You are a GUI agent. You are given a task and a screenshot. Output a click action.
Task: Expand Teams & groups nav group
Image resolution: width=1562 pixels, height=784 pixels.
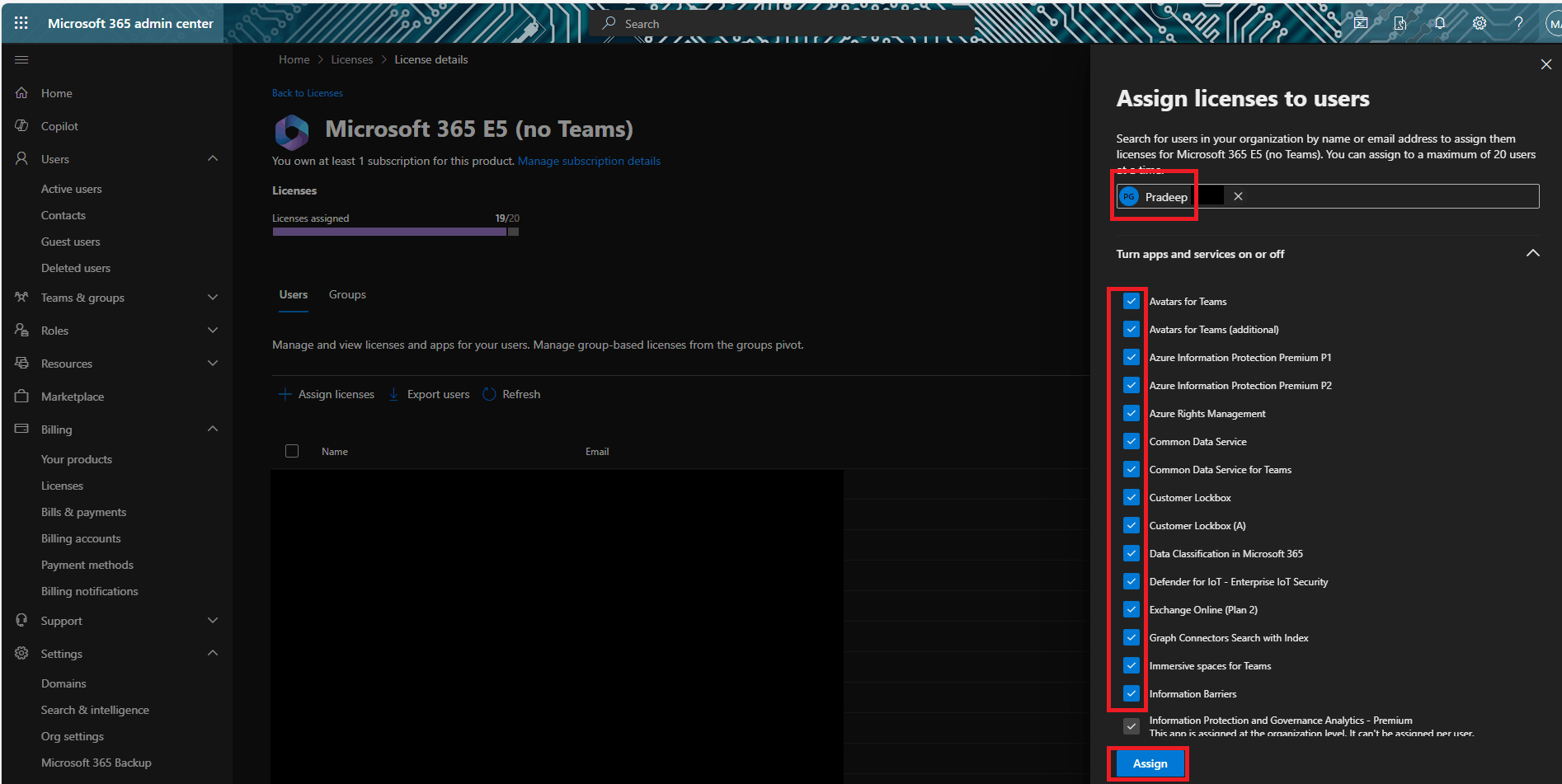point(213,297)
